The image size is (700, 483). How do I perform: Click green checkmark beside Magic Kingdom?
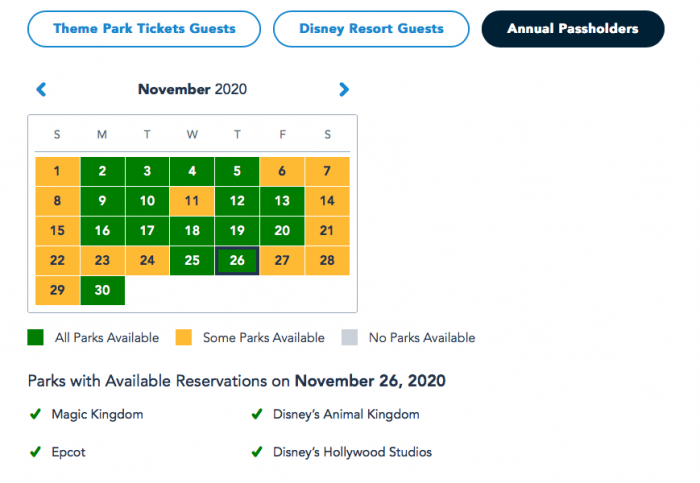click(x=35, y=414)
